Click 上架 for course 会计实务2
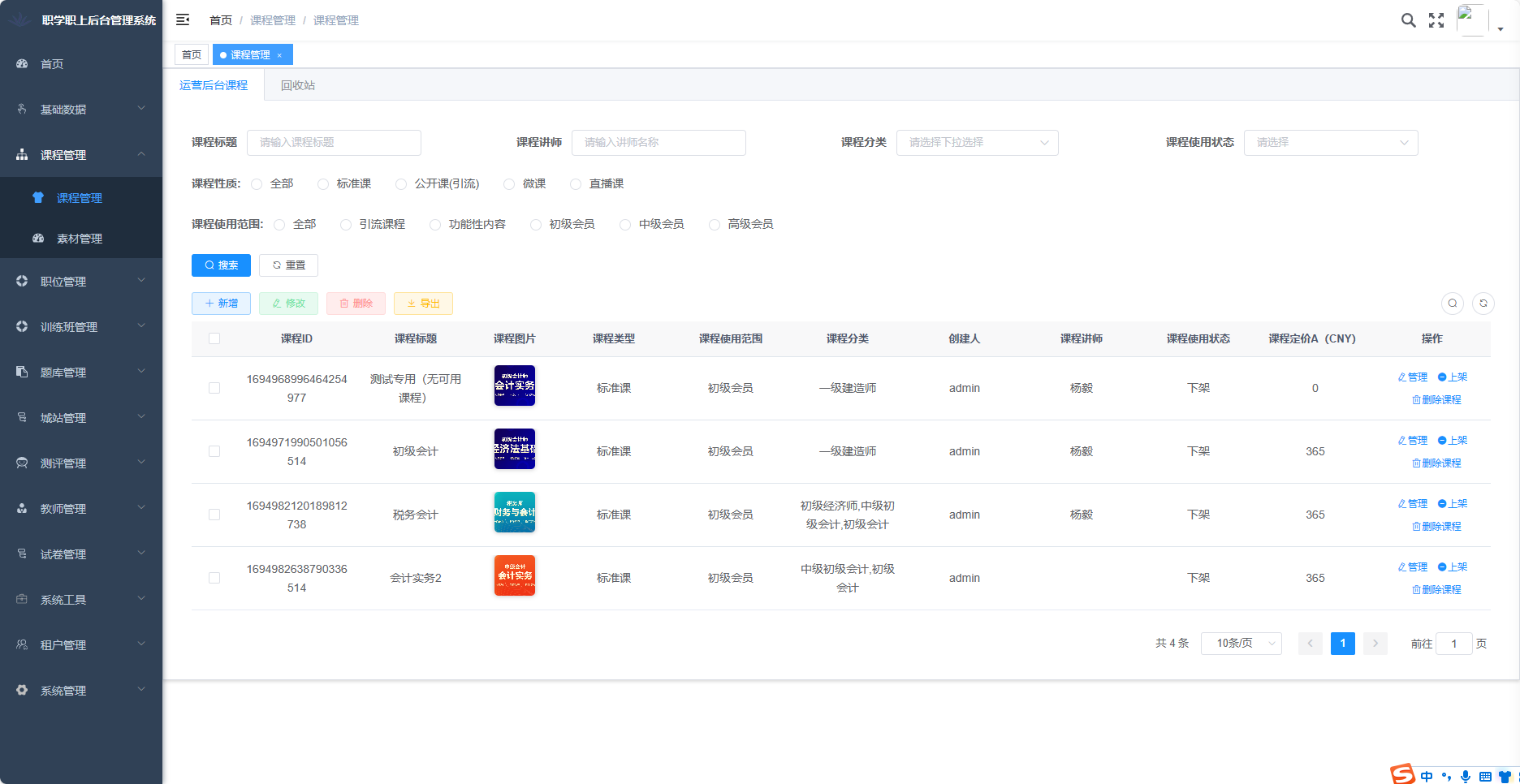1520x784 pixels. tap(1453, 567)
